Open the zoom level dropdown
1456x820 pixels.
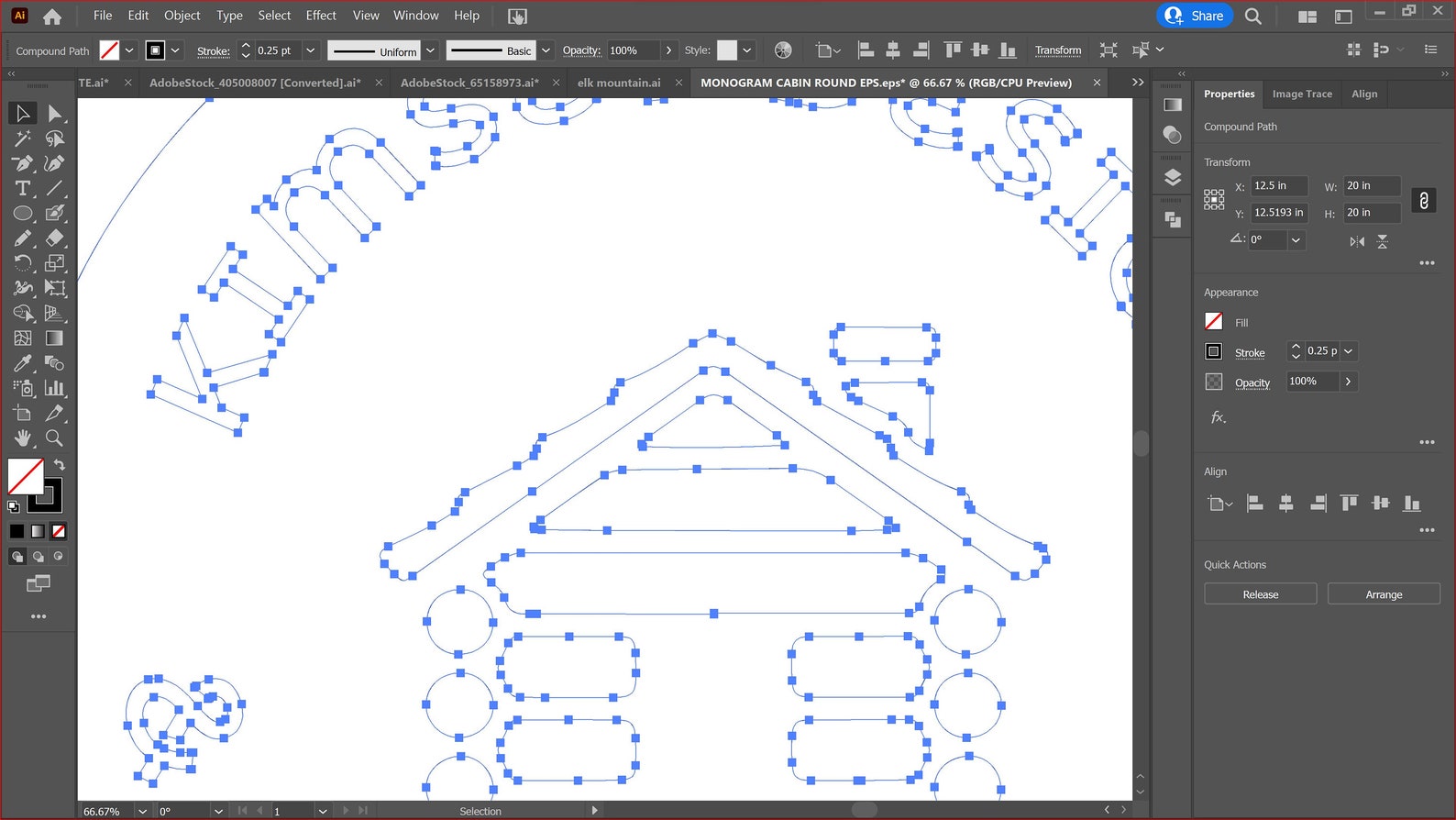coord(143,811)
